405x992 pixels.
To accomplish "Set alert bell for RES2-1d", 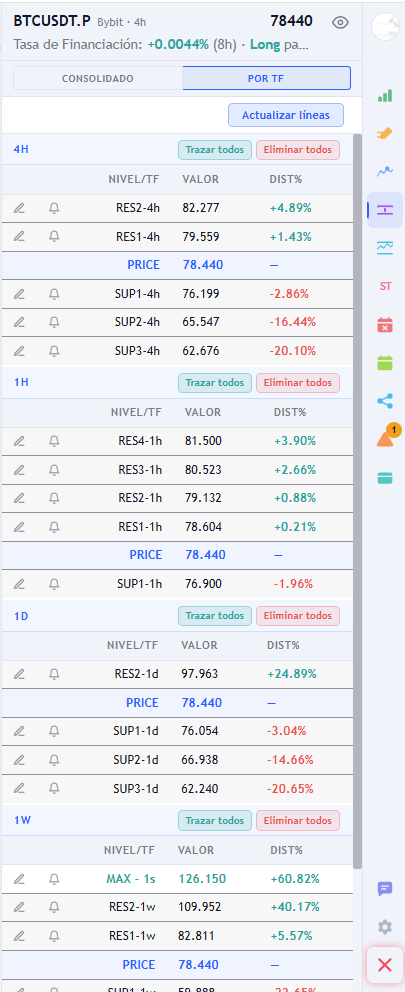I will coord(54,674).
